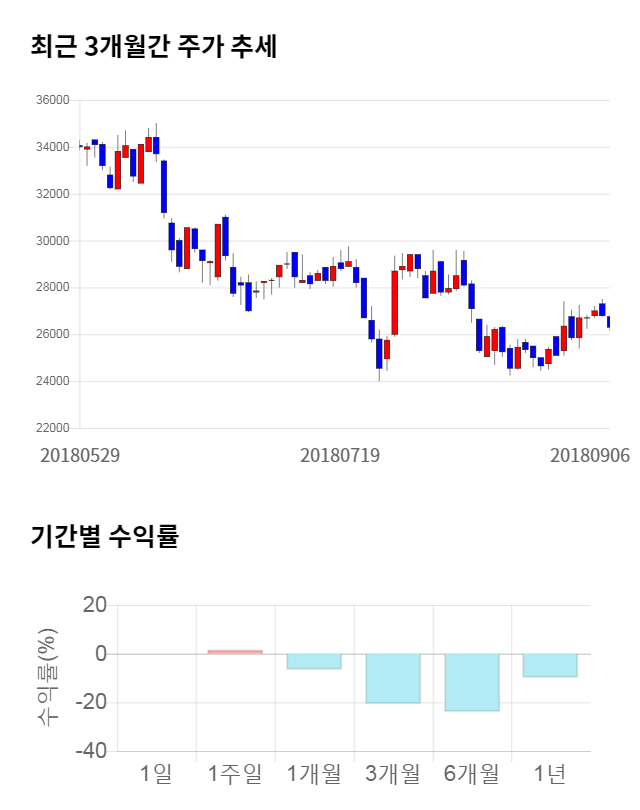Click the 기간별 수익률 heading
Screen dimensions: 640x810
pyautogui.click(x=105, y=536)
